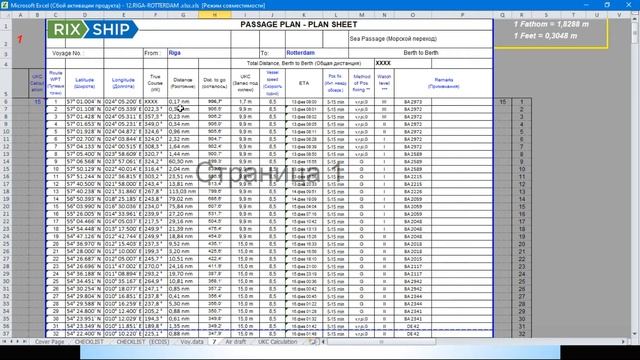Click the Watch level column heading
This screenshot has width=640, height=360.
tap(384, 83)
